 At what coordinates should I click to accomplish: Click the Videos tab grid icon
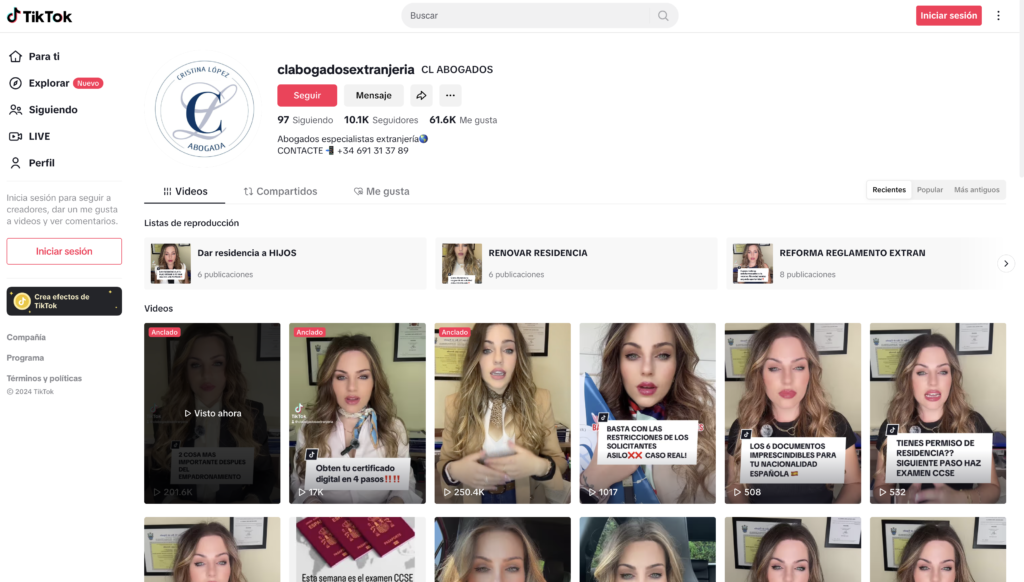pyautogui.click(x=167, y=191)
